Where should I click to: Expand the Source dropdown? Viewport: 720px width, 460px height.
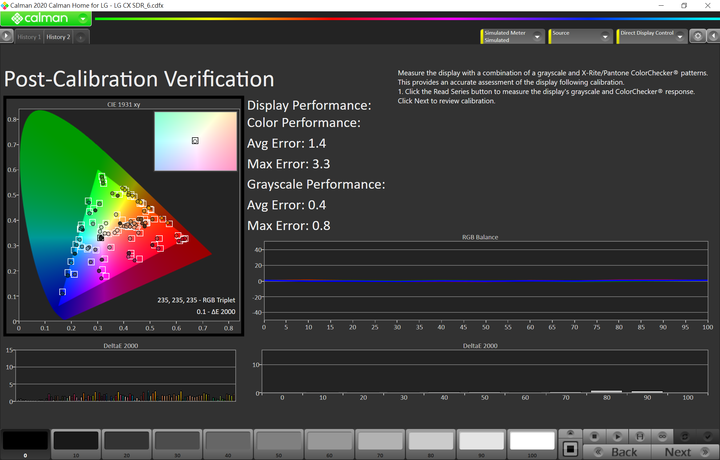click(x=605, y=37)
